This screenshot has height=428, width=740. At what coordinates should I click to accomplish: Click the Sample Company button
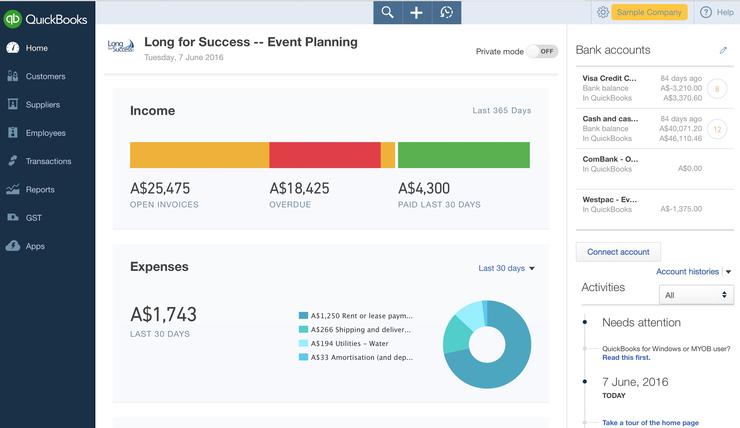point(649,12)
